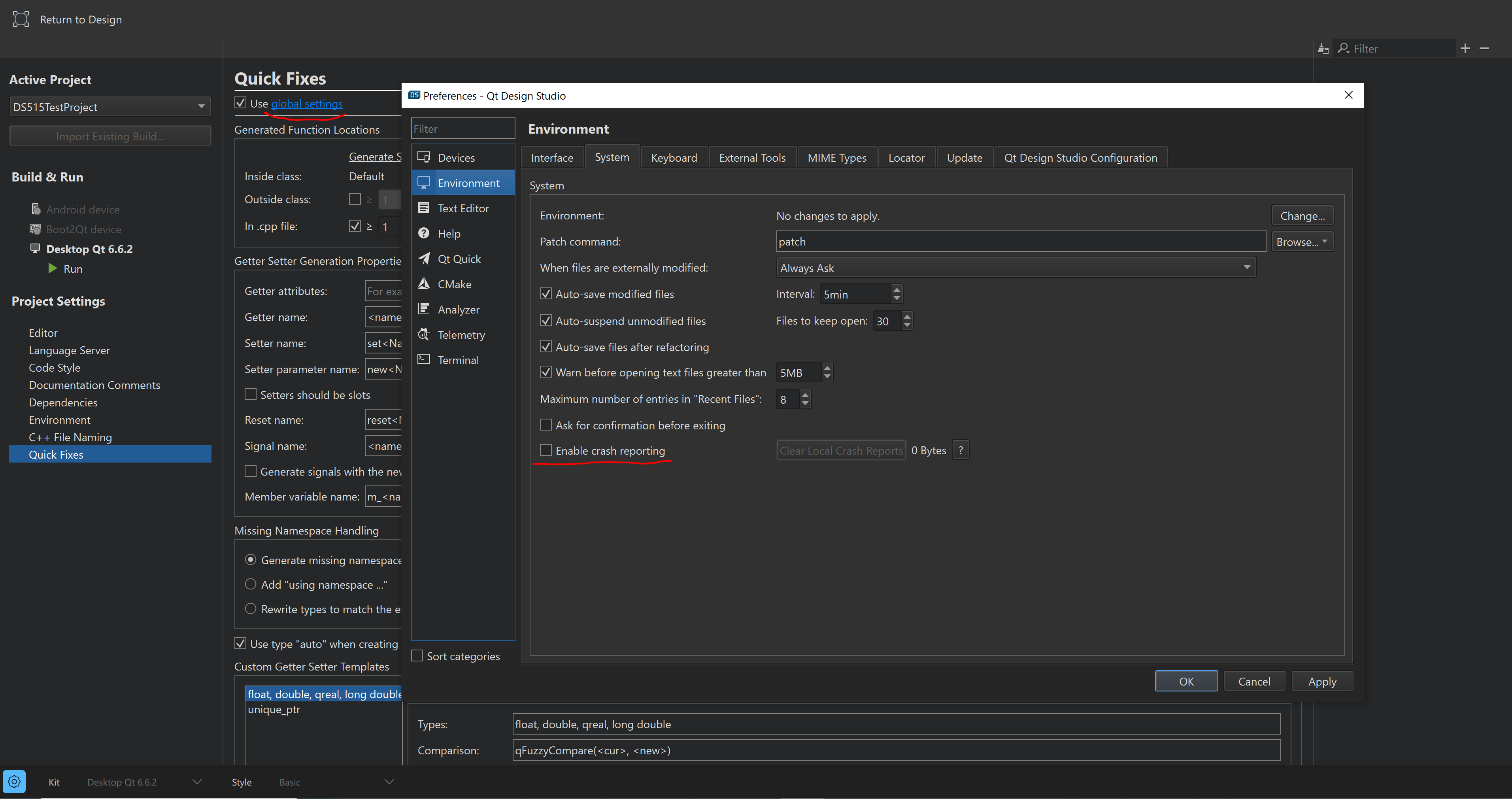The image size is (1512, 799).
Task: Toggle Auto-save files after refactoring
Action: 546,346
